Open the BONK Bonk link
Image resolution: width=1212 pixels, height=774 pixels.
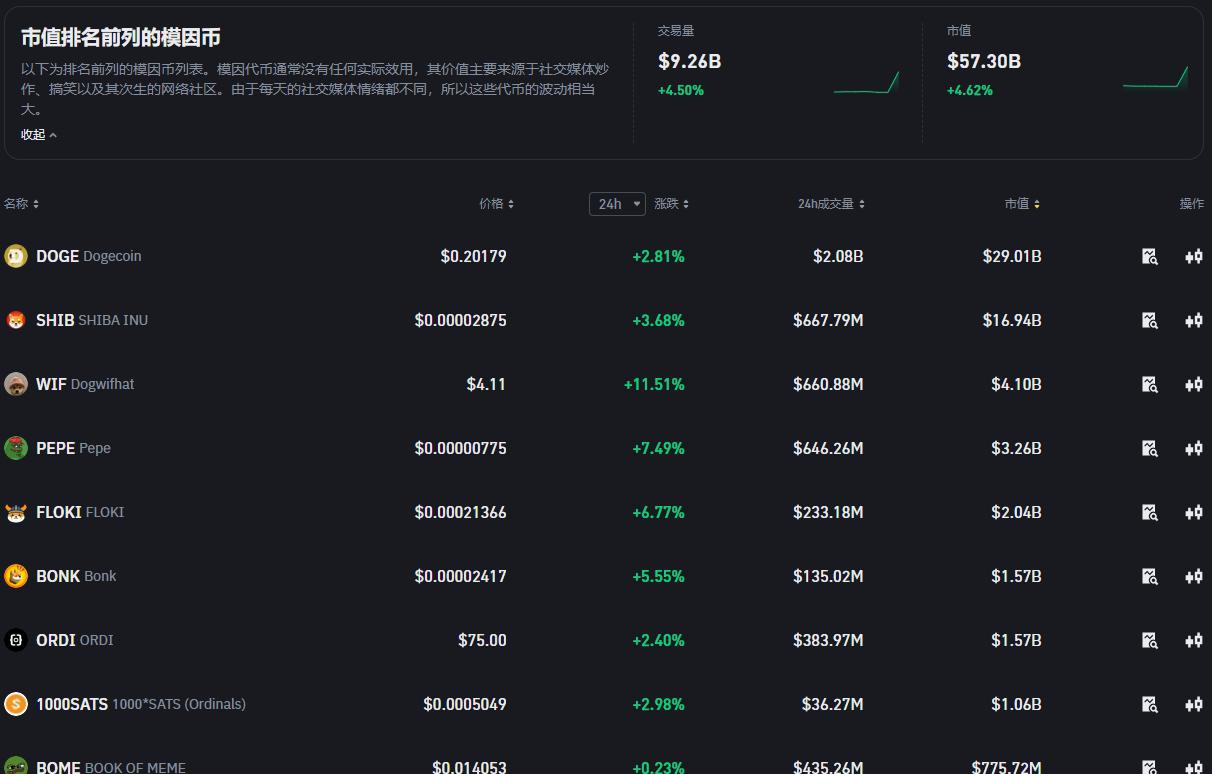click(x=76, y=576)
